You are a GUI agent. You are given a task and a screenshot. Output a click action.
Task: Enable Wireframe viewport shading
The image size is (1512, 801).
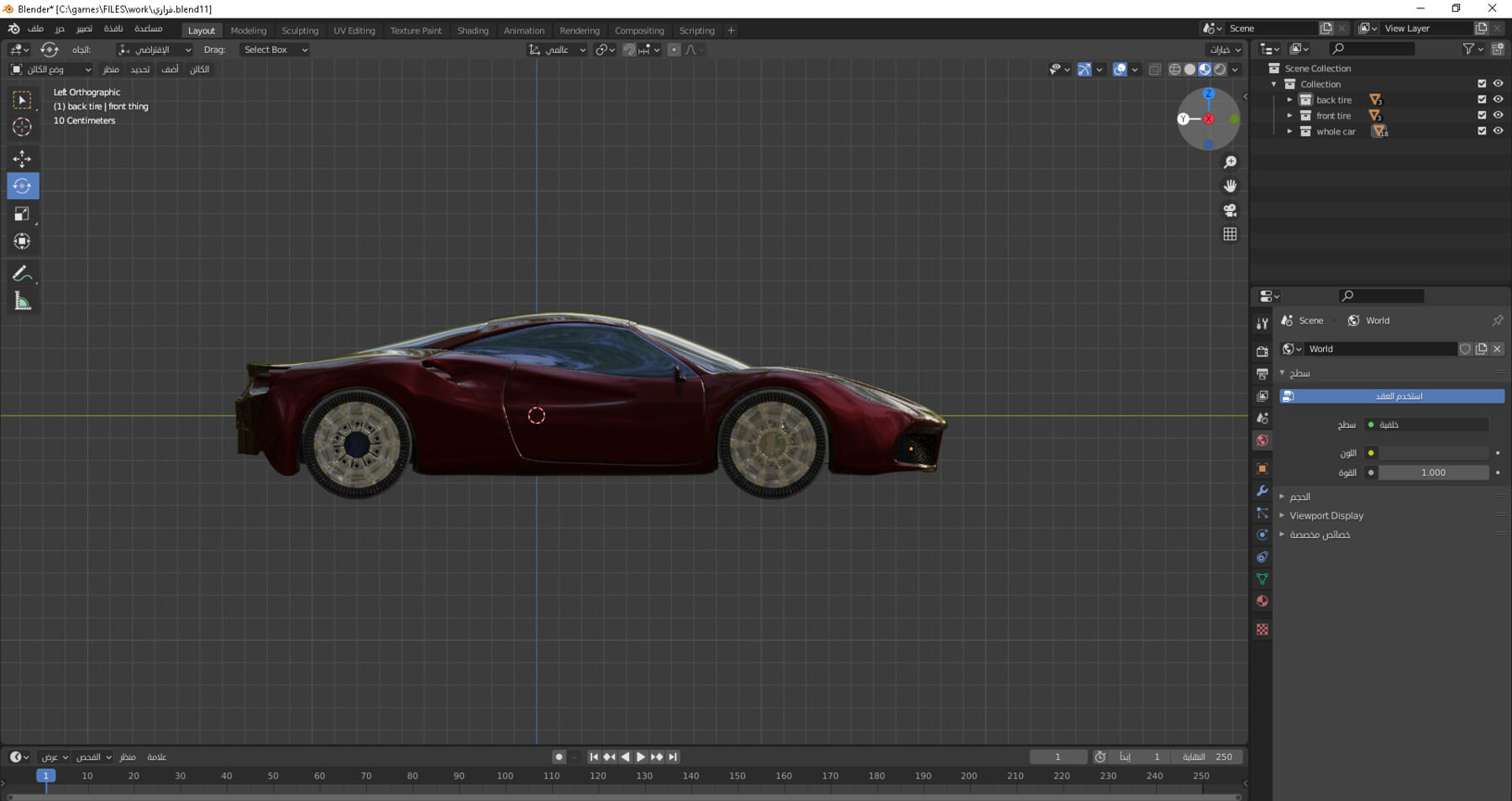pos(1175,70)
